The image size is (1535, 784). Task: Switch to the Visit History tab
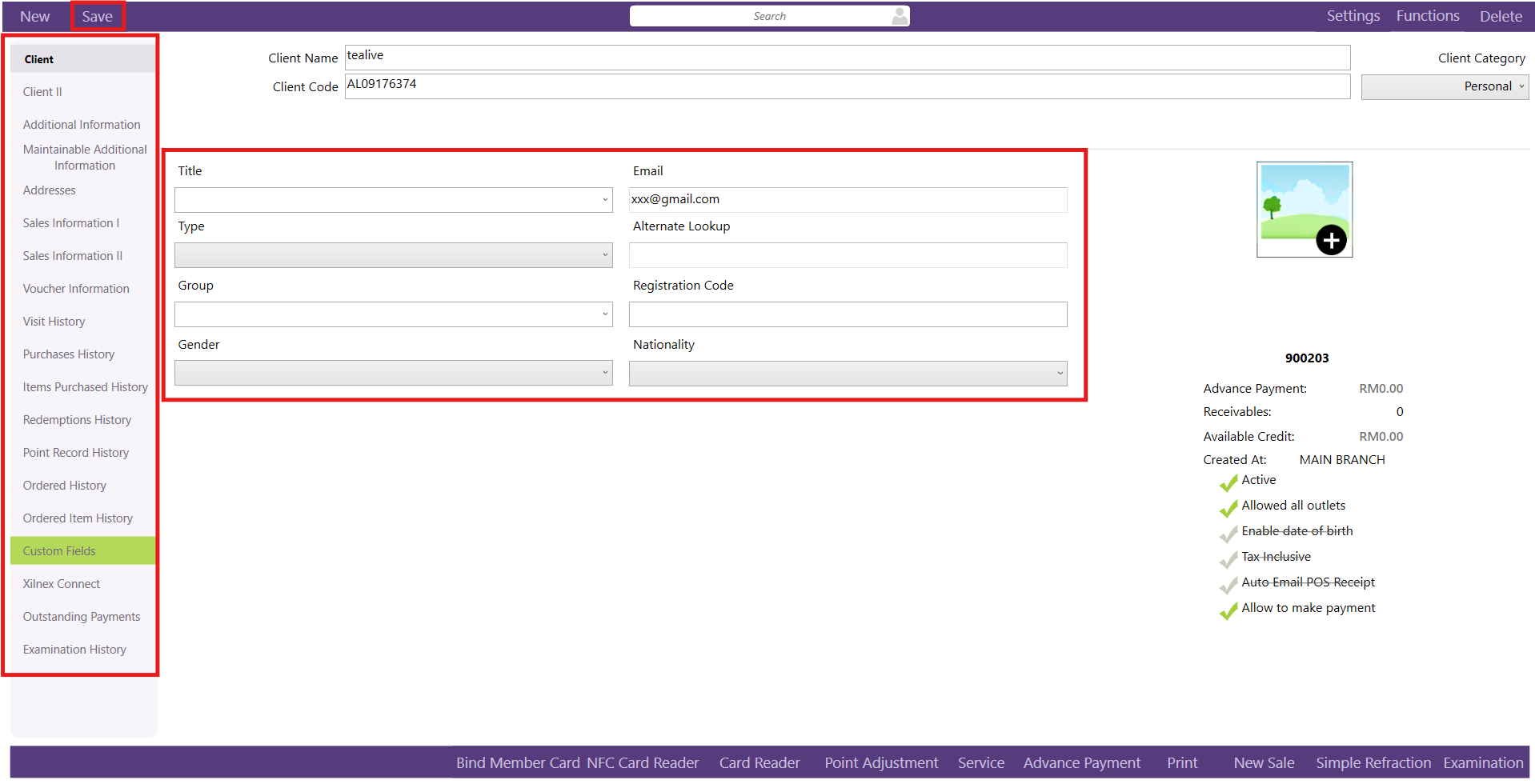[54, 322]
